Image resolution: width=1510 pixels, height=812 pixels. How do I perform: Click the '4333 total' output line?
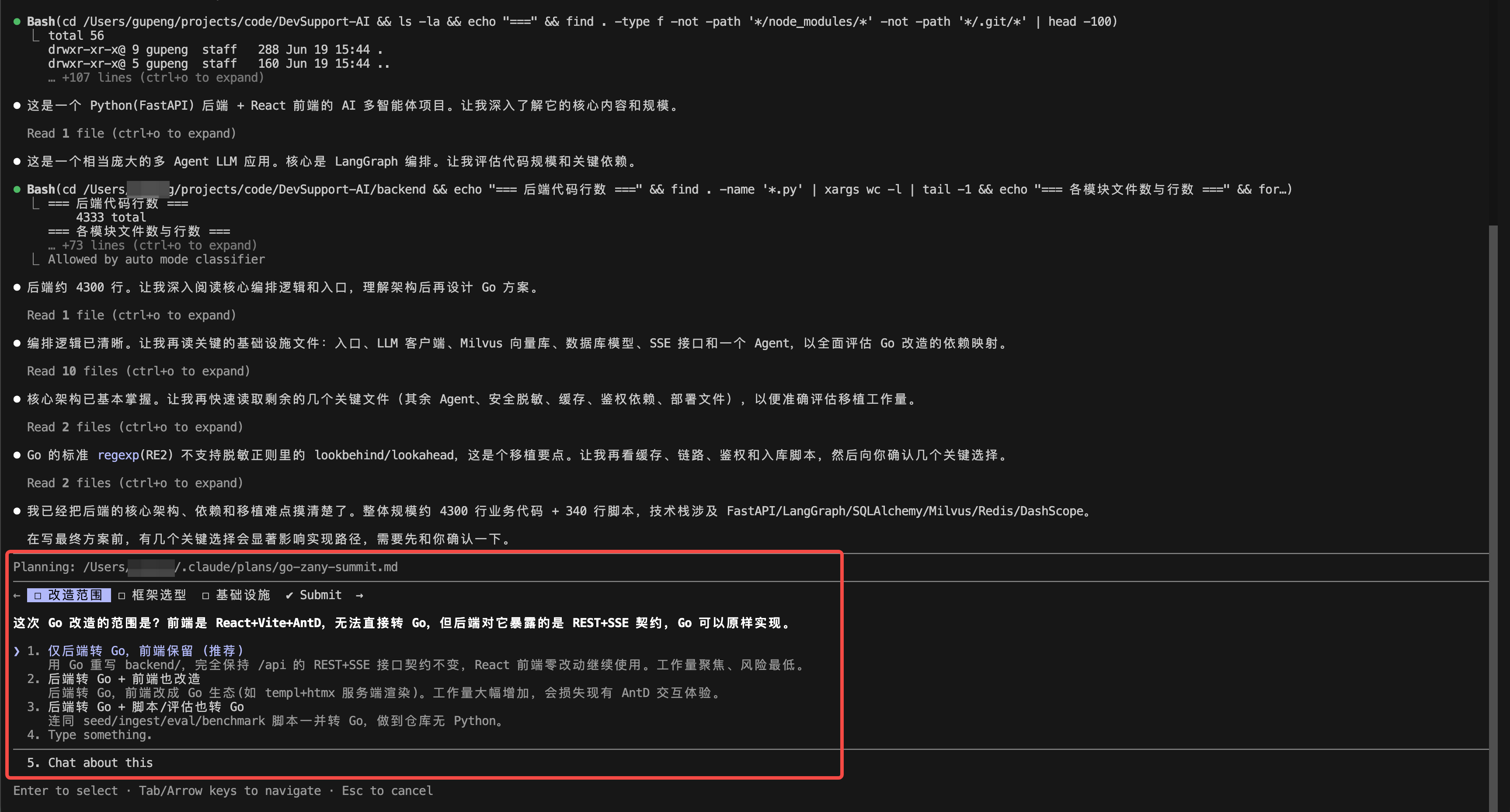click(111, 217)
